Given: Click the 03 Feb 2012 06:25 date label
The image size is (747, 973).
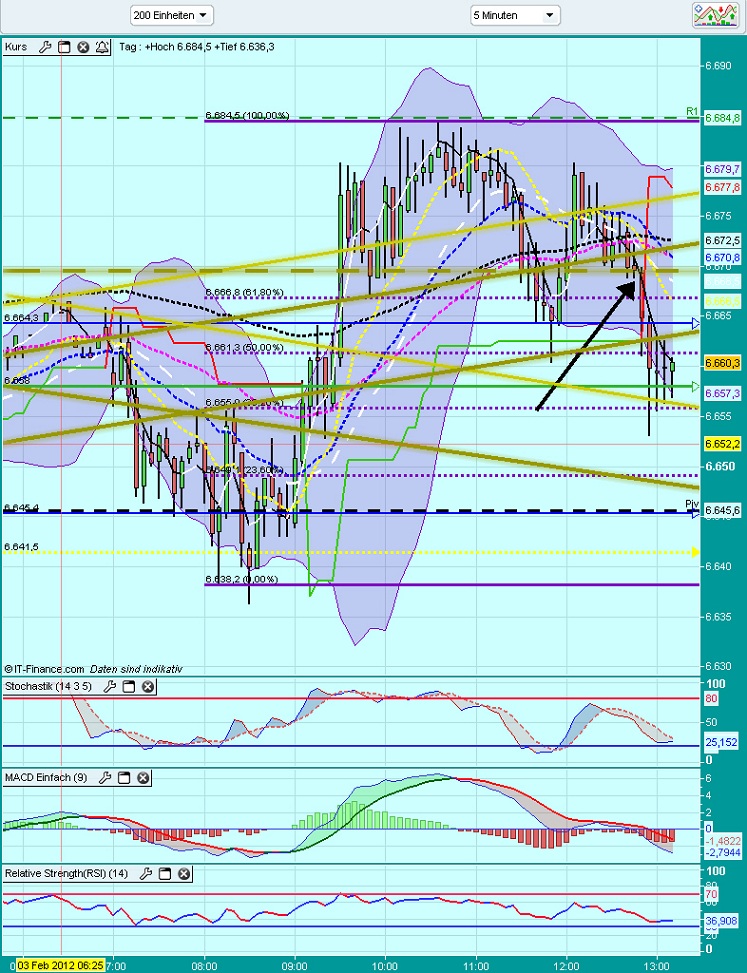Looking at the screenshot, I should (60, 966).
